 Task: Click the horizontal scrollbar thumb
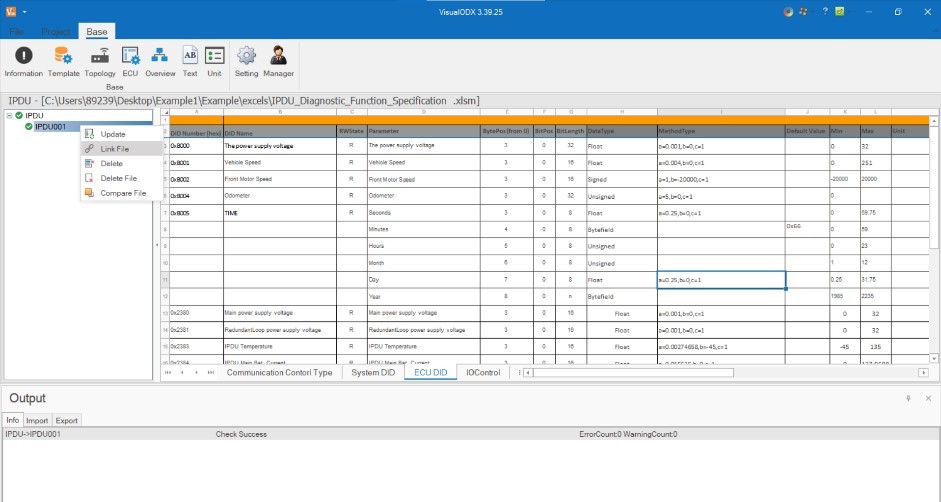tap(633, 372)
